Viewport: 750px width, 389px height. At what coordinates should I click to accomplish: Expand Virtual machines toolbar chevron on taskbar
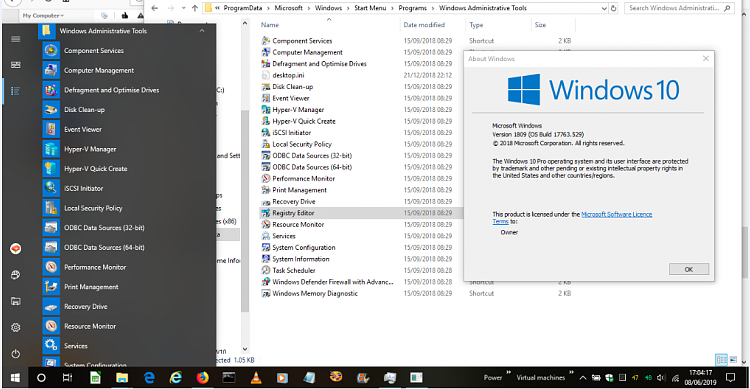coord(571,372)
